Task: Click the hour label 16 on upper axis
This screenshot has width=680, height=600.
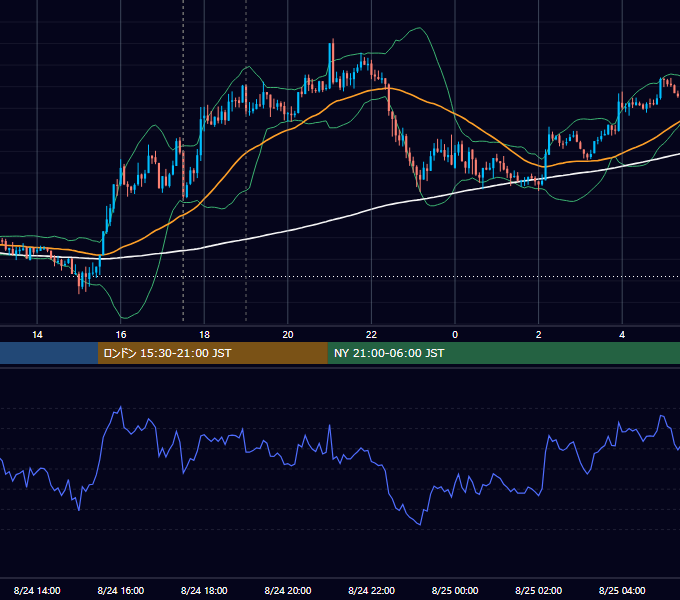Action: [x=121, y=334]
